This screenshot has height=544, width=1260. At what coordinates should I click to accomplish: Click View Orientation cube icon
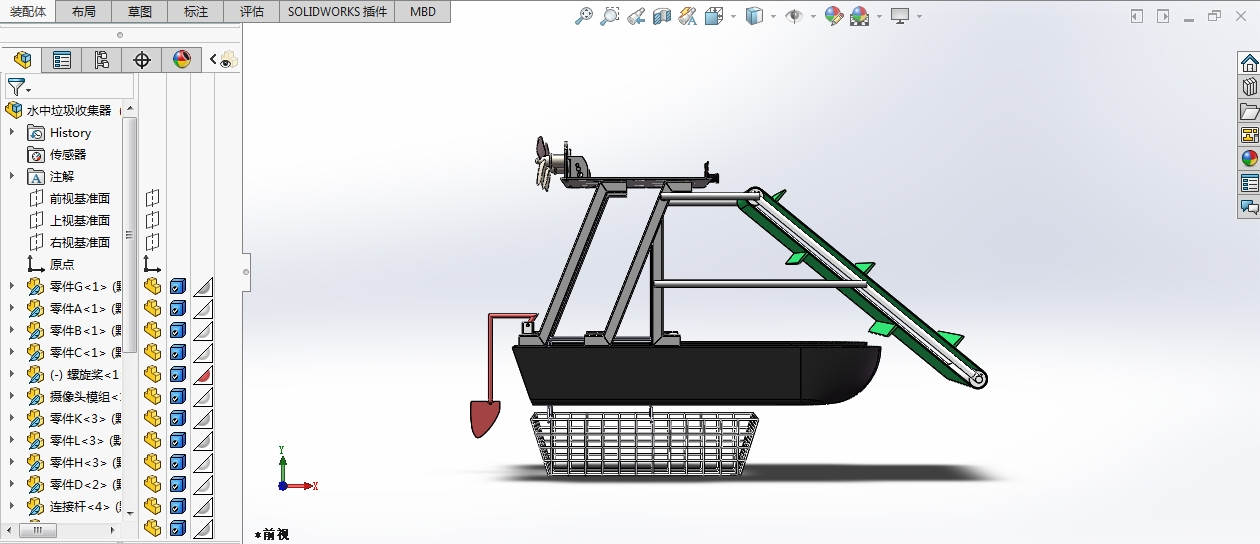pos(714,16)
